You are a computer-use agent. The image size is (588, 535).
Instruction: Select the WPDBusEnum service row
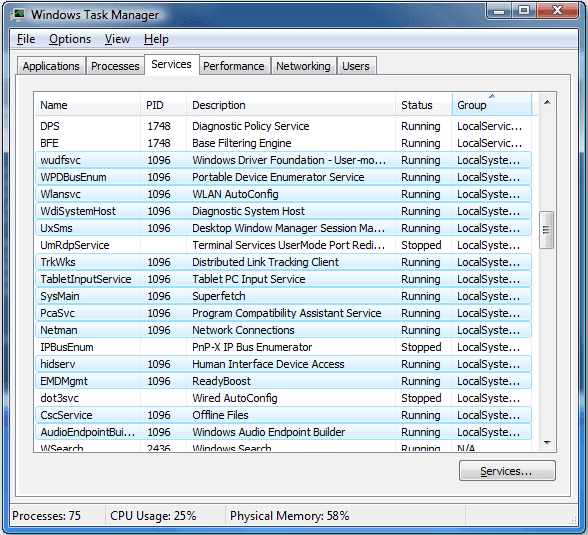click(x=284, y=177)
